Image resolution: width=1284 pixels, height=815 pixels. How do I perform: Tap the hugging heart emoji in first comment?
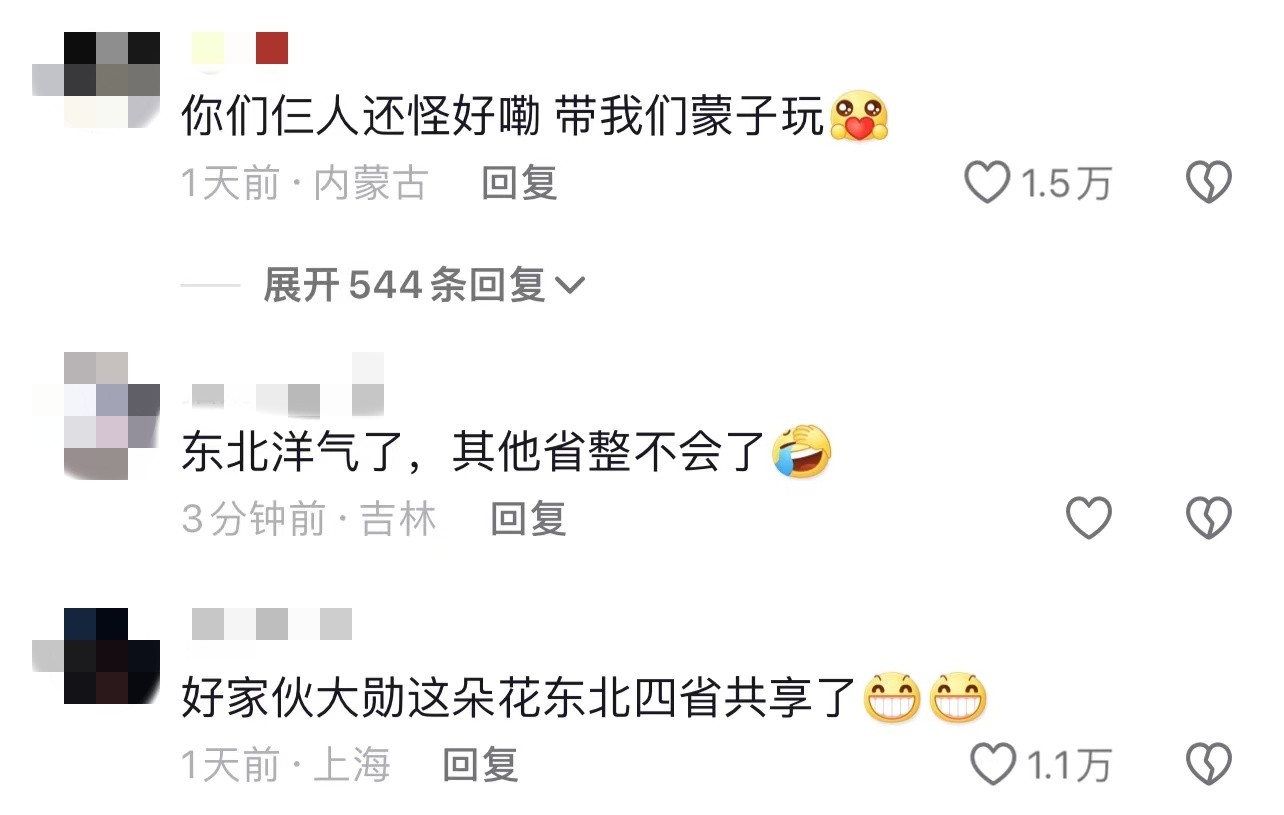[859, 116]
